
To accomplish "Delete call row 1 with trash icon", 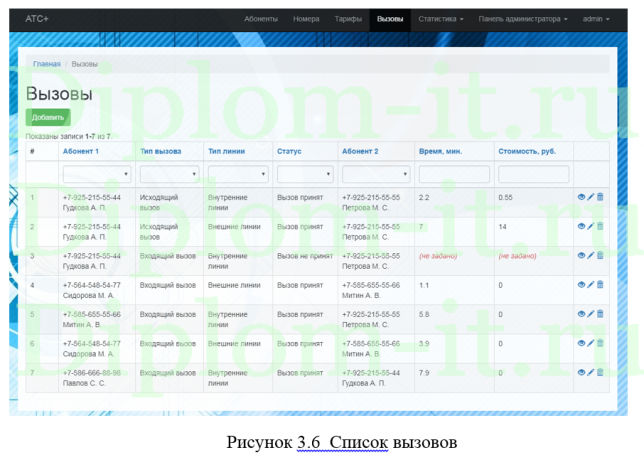I will coord(600,197).
